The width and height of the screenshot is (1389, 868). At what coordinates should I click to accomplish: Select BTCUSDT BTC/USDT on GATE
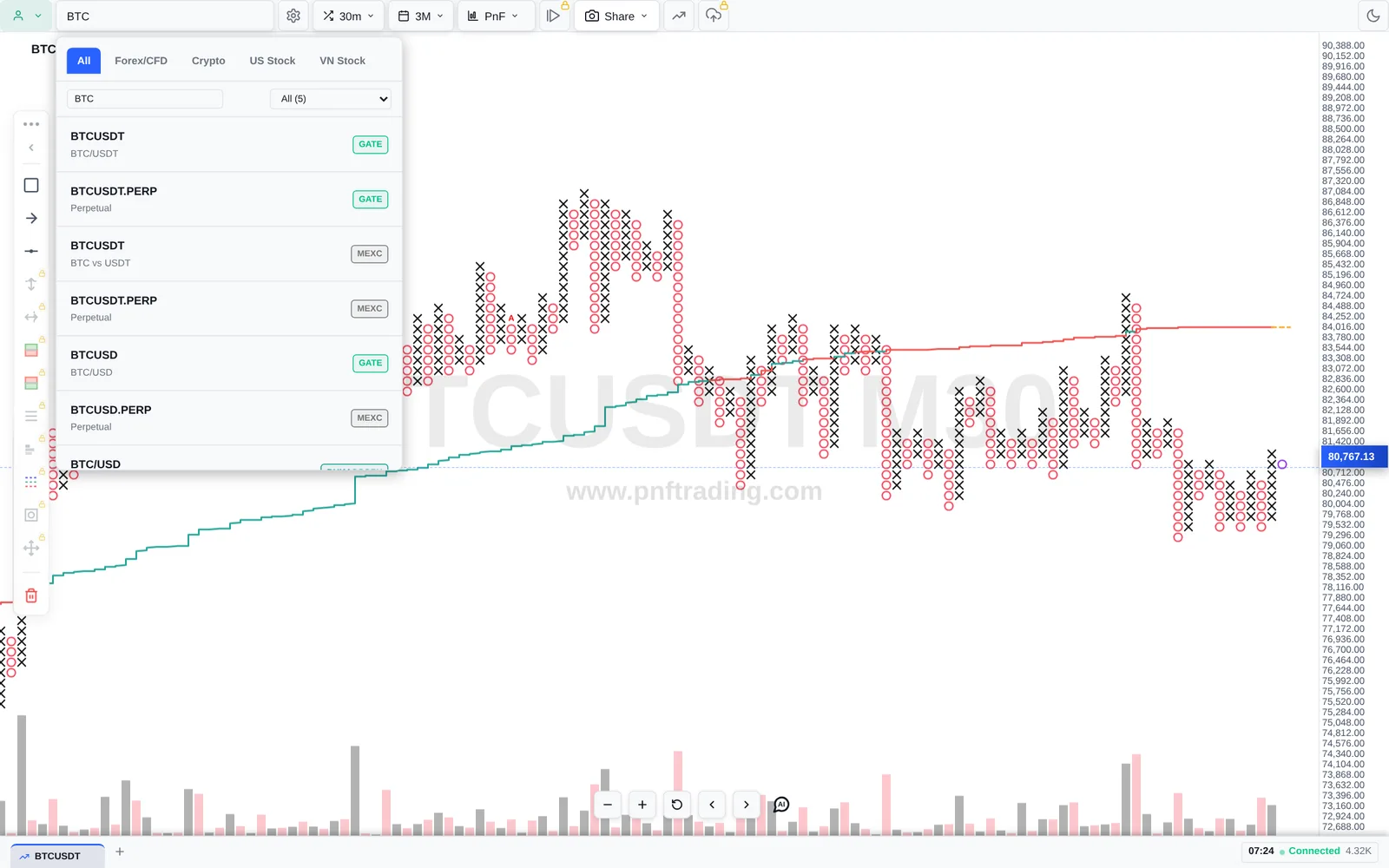point(229,144)
